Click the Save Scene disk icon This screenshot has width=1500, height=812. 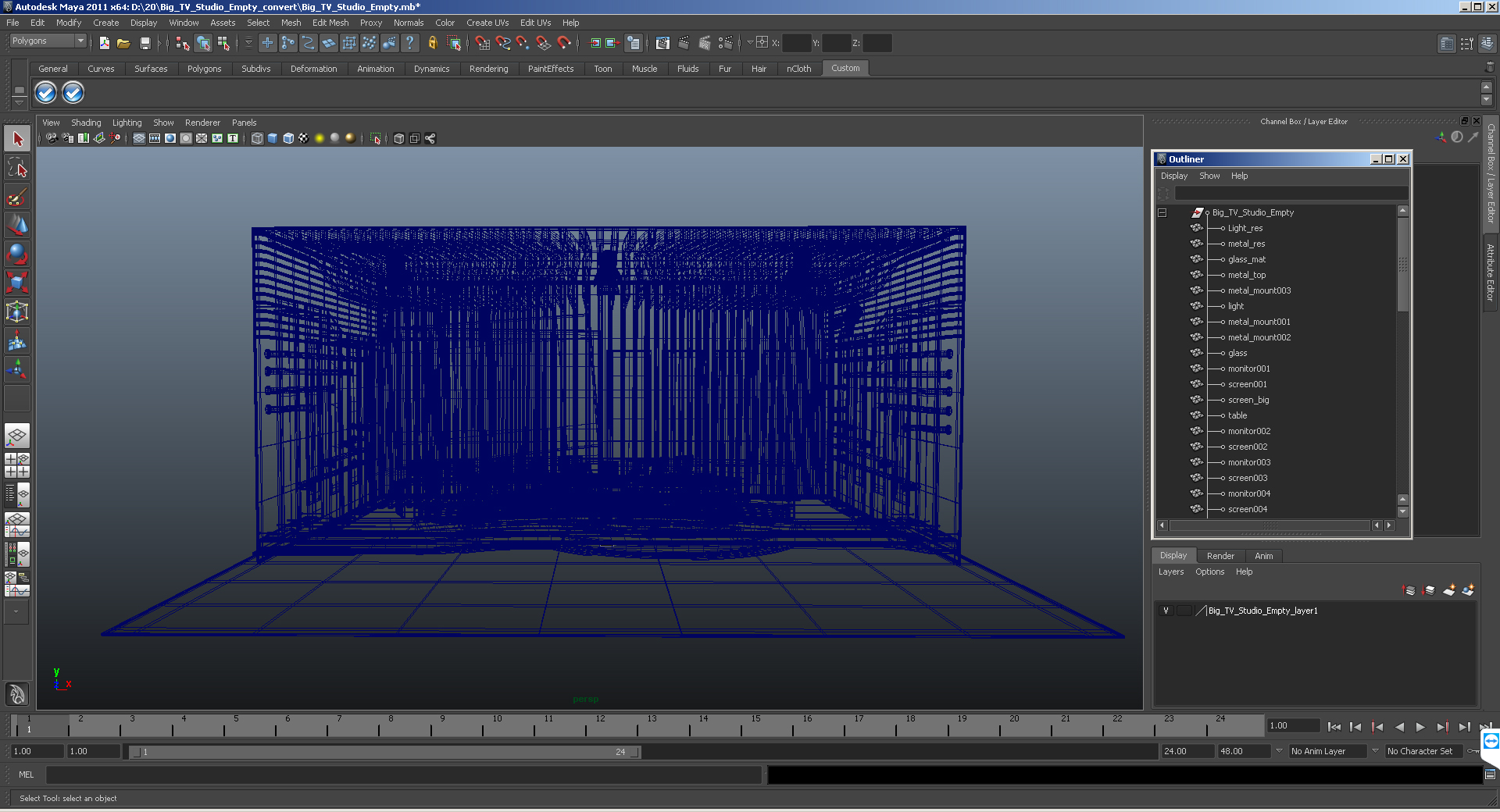click(x=145, y=43)
